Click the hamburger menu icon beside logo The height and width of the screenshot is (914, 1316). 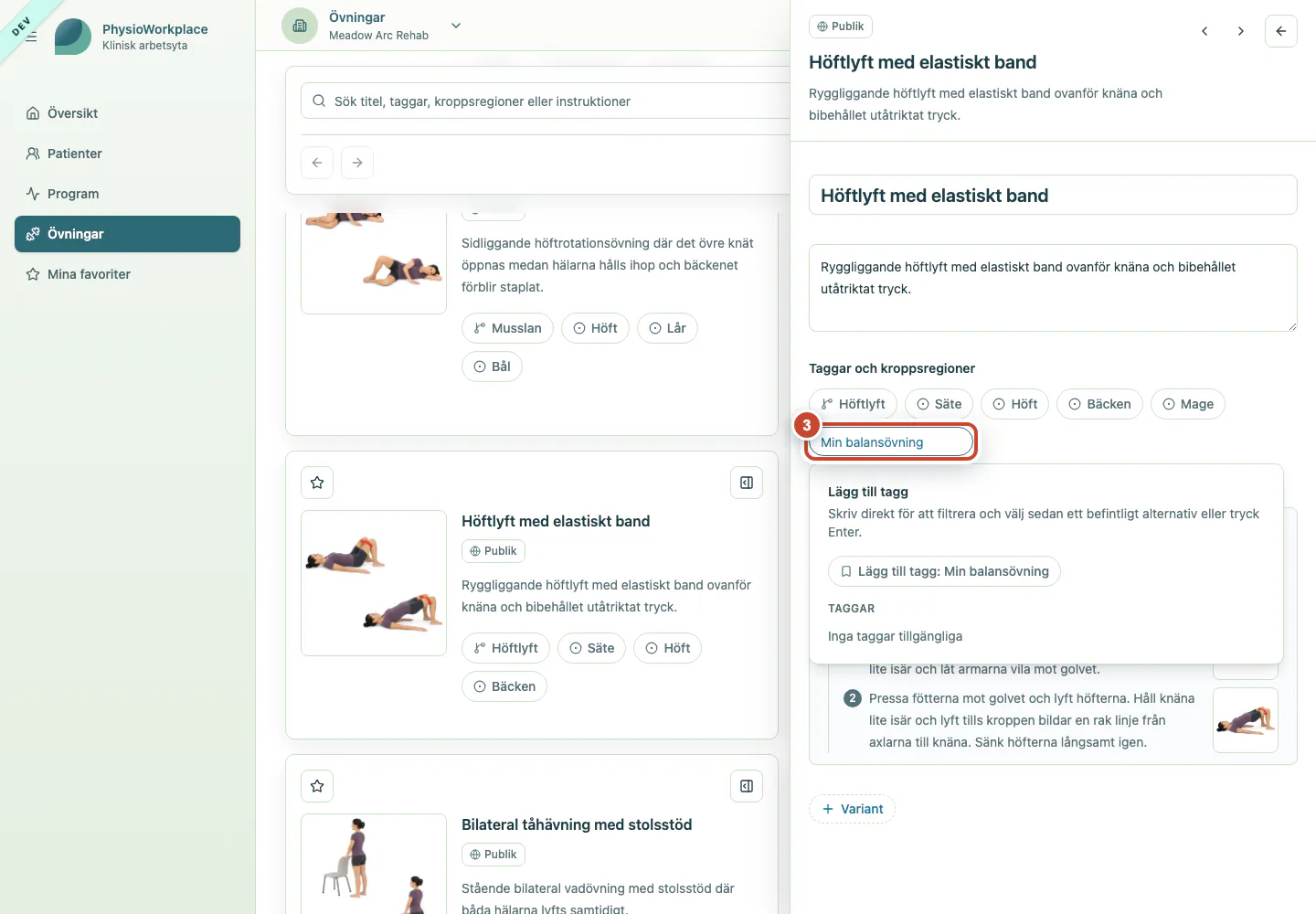pos(31,37)
